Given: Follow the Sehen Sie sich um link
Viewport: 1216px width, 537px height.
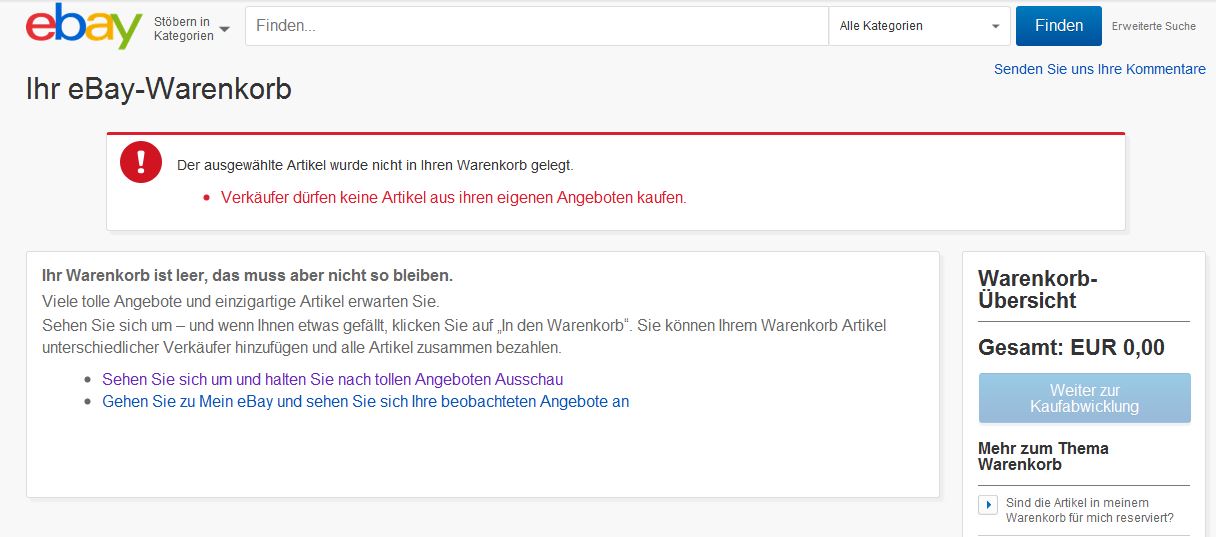Looking at the screenshot, I should (x=333, y=379).
